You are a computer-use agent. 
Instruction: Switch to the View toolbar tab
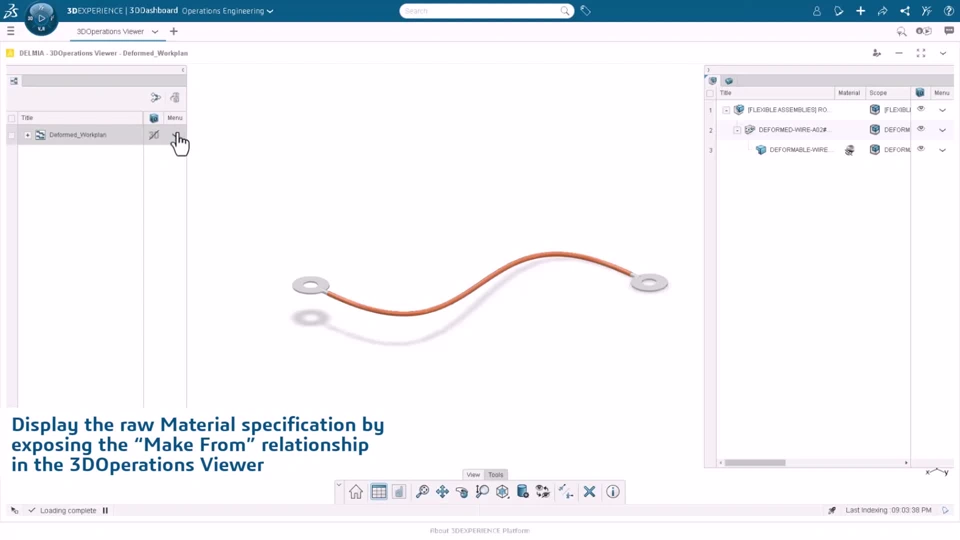[x=473, y=474]
